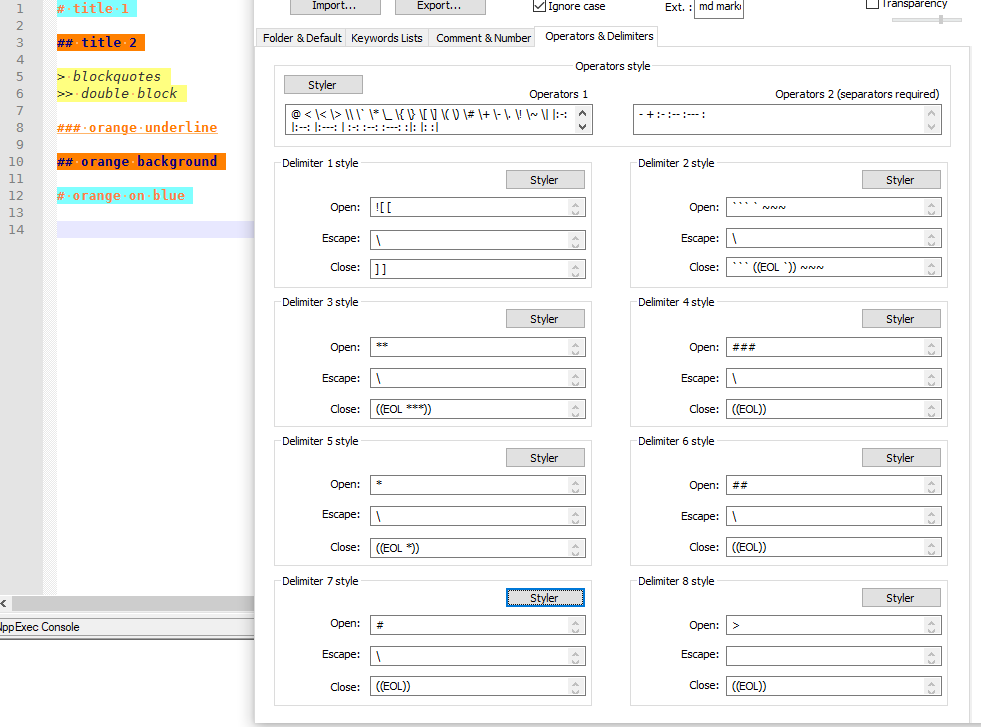The height and width of the screenshot is (727, 981).
Task: Click line number 10 in the editor margin
Action: point(16,161)
